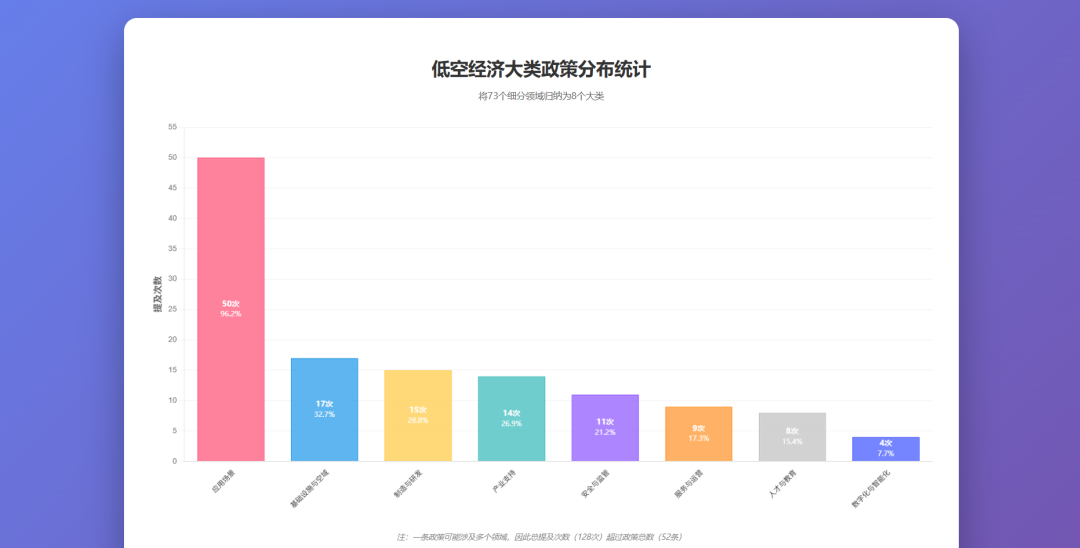The height and width of the screenshot is (548, 1080).
Task: Click the yellow 制造与研发 bar
Action: pos(418,440)
